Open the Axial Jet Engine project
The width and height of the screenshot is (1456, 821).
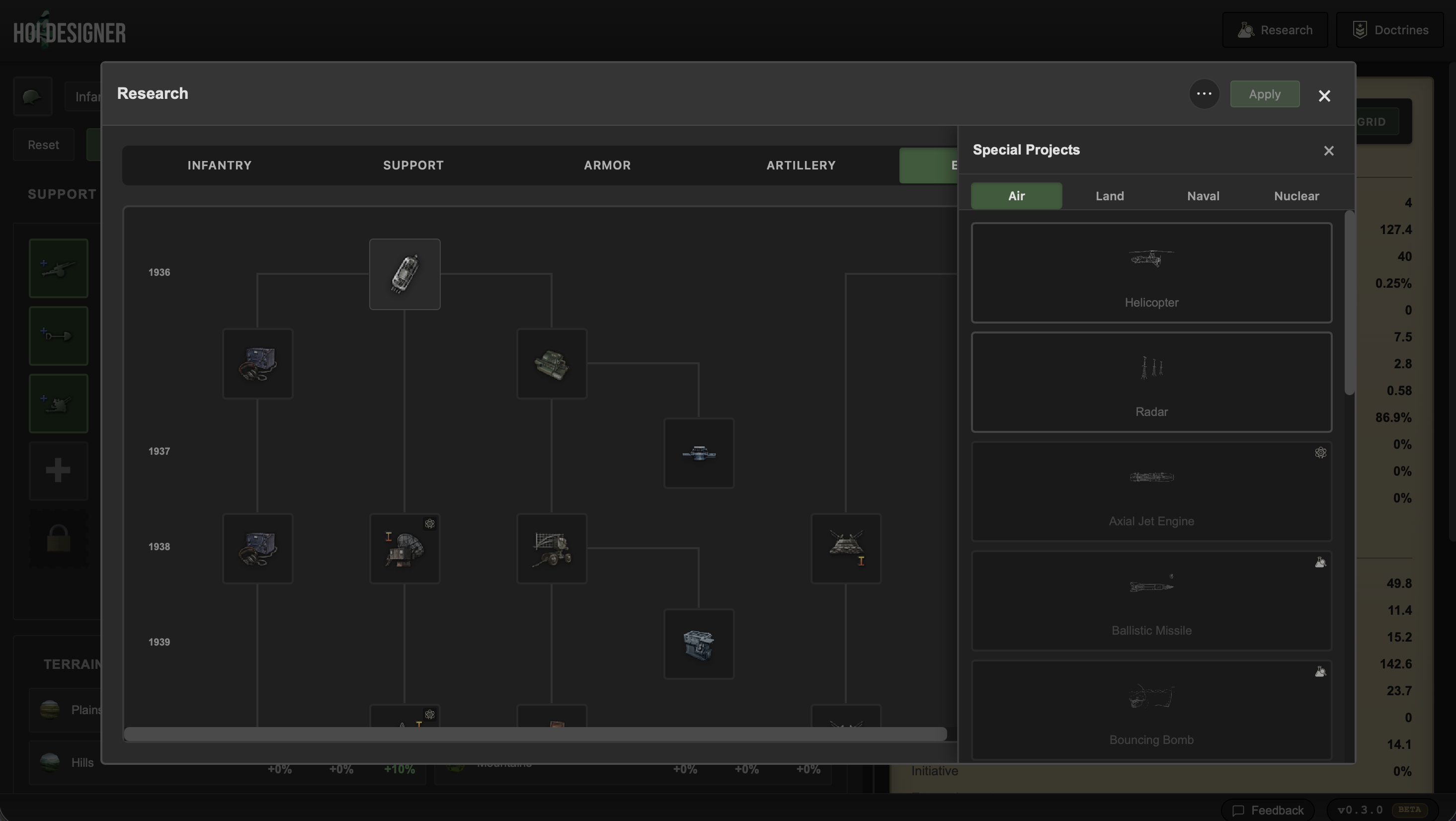point(1151,491)
